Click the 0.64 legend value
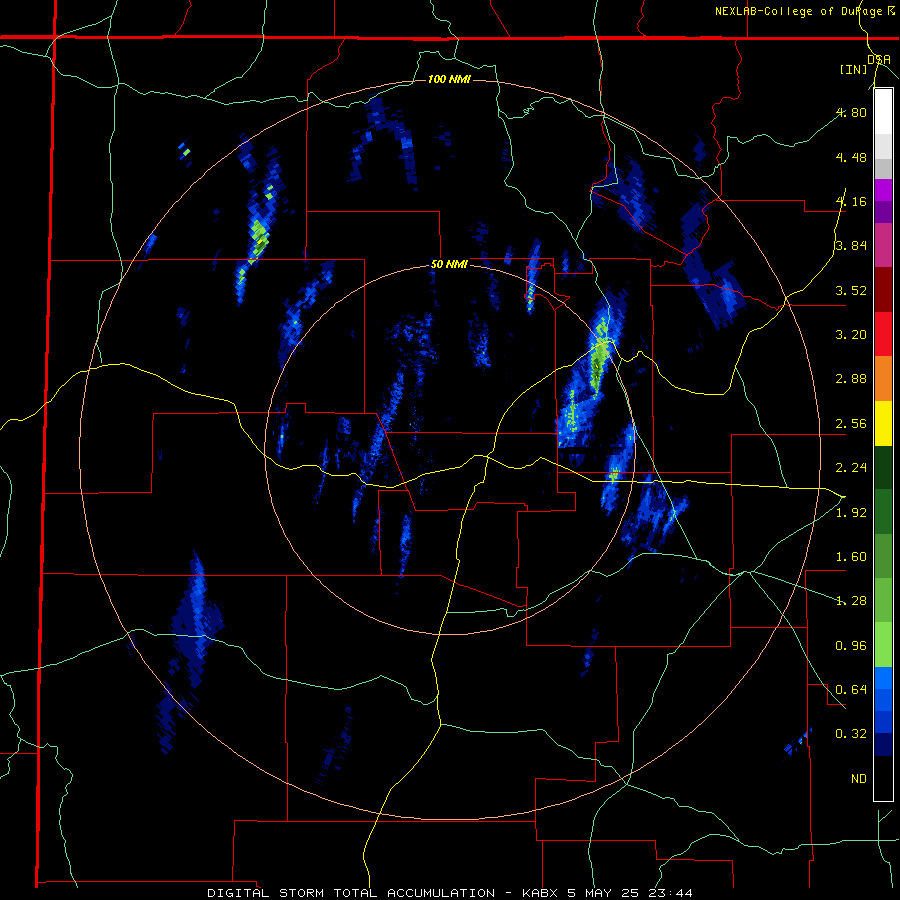The height and width of the screenshot is (900, 900). (851, 690)
